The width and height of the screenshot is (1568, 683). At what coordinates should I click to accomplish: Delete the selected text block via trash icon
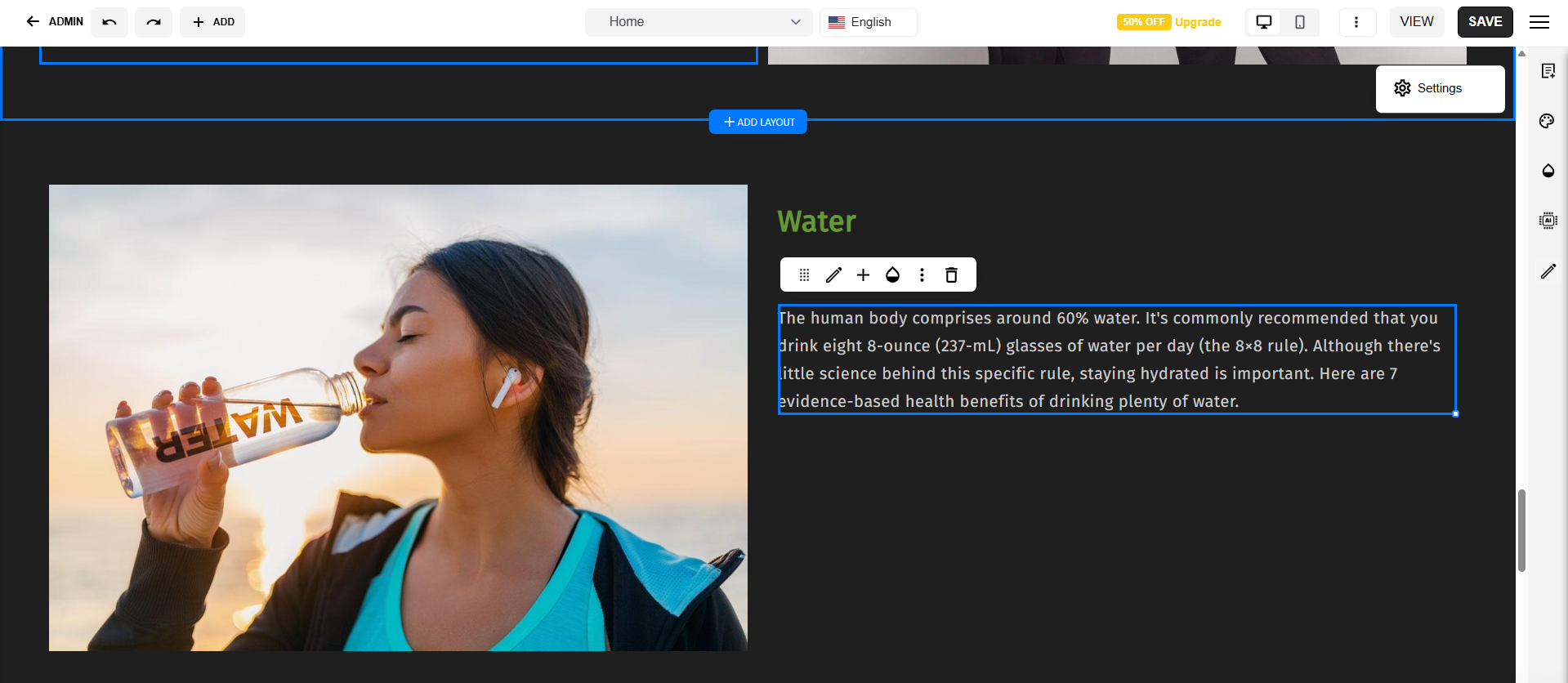tap(951, 275)
